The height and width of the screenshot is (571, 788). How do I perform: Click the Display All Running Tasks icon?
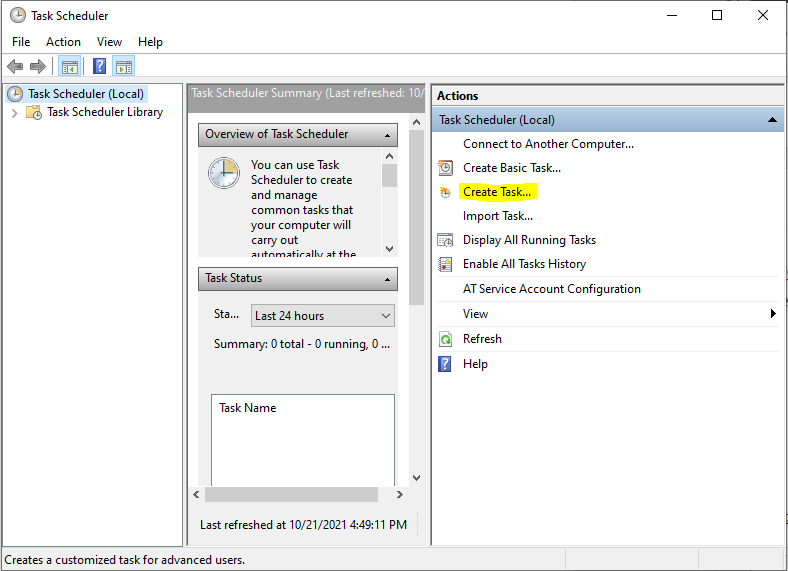(x=445, y=240)
